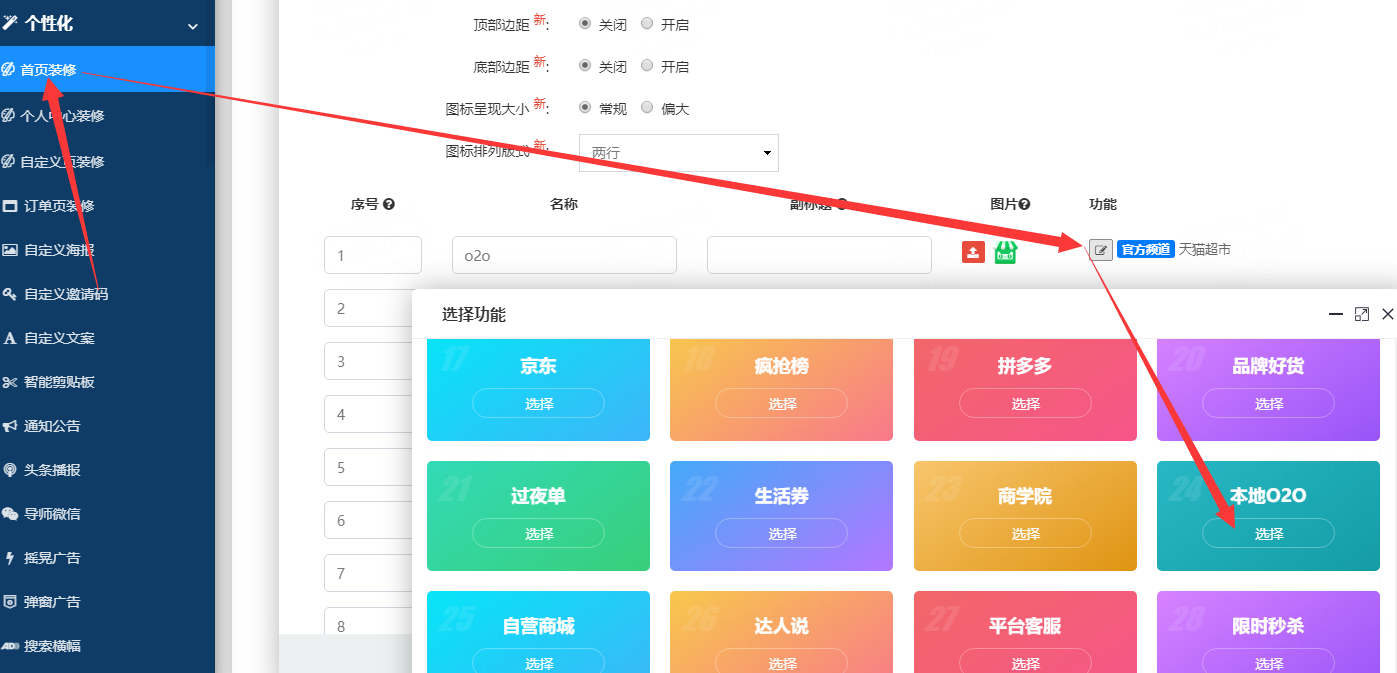
Task: Click 选择 on the 本地O2O card
Action: (x=1268, y=533)
